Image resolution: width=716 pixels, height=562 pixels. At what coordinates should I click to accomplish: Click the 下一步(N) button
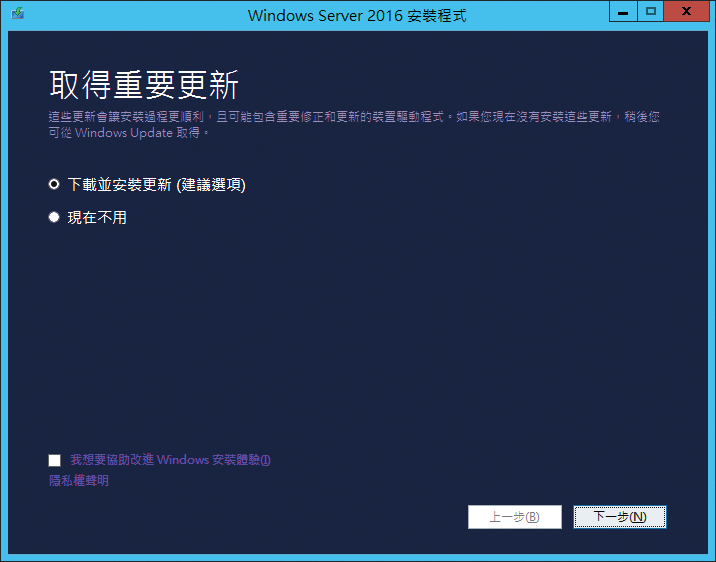pyautogui.click(x=620, y=517)
